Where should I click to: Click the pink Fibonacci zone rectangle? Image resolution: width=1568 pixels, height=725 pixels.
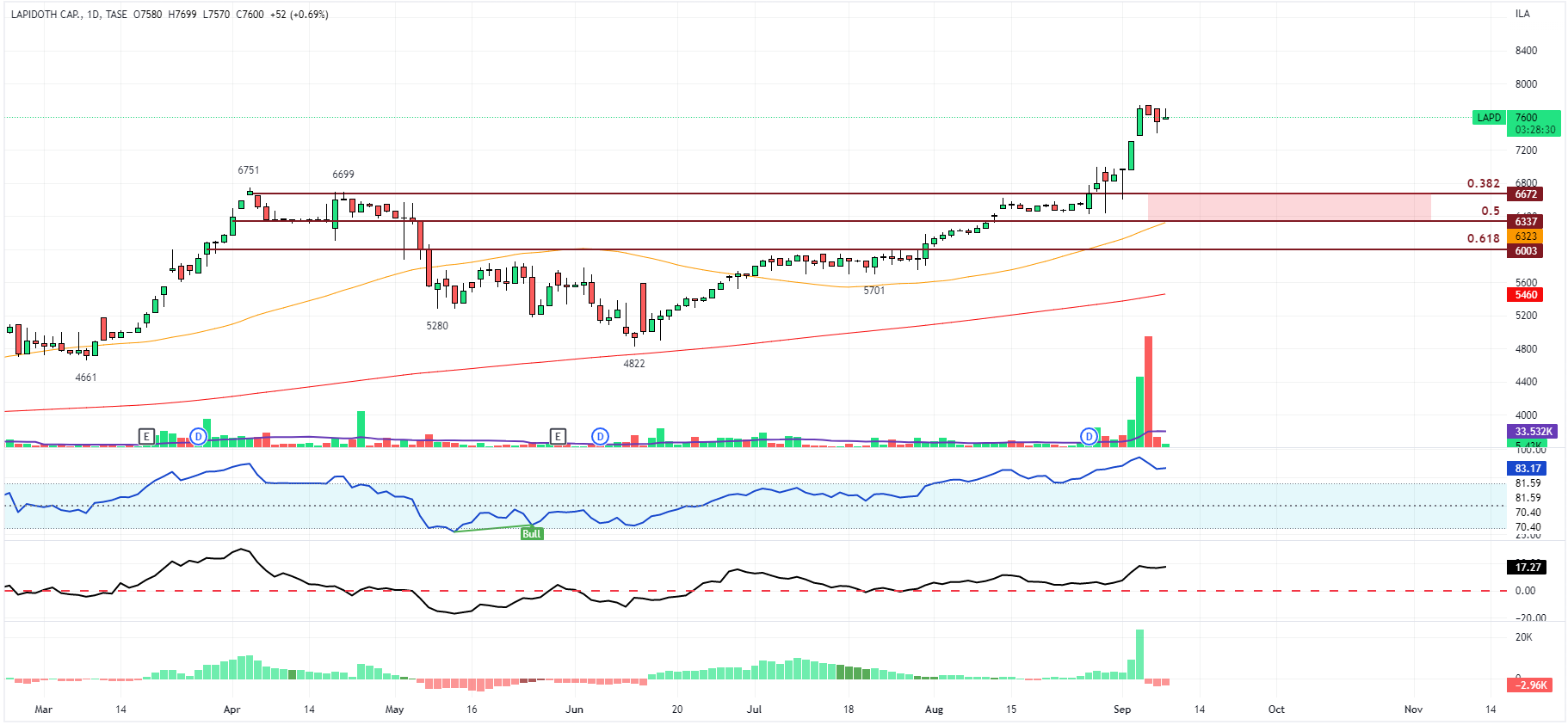click(x=1289, y=207)
